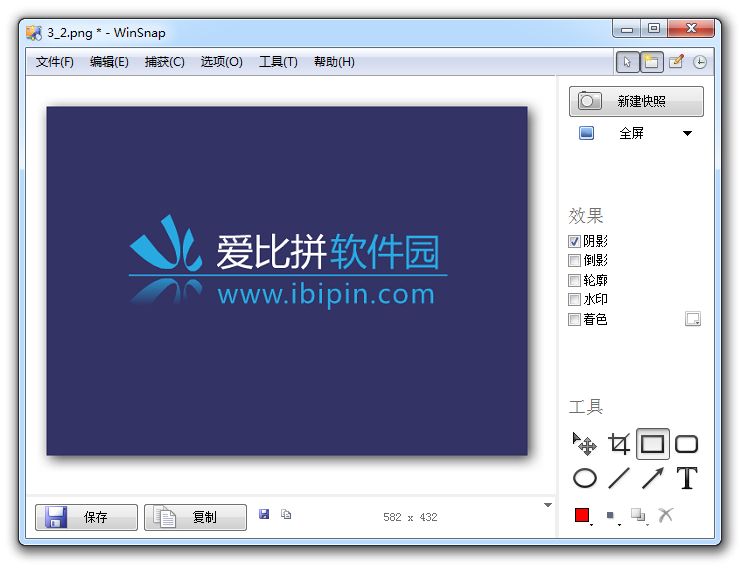Click the blue full screen monitor icon
This screenshot has height=569, width=740.
click(x=586, y=133)
